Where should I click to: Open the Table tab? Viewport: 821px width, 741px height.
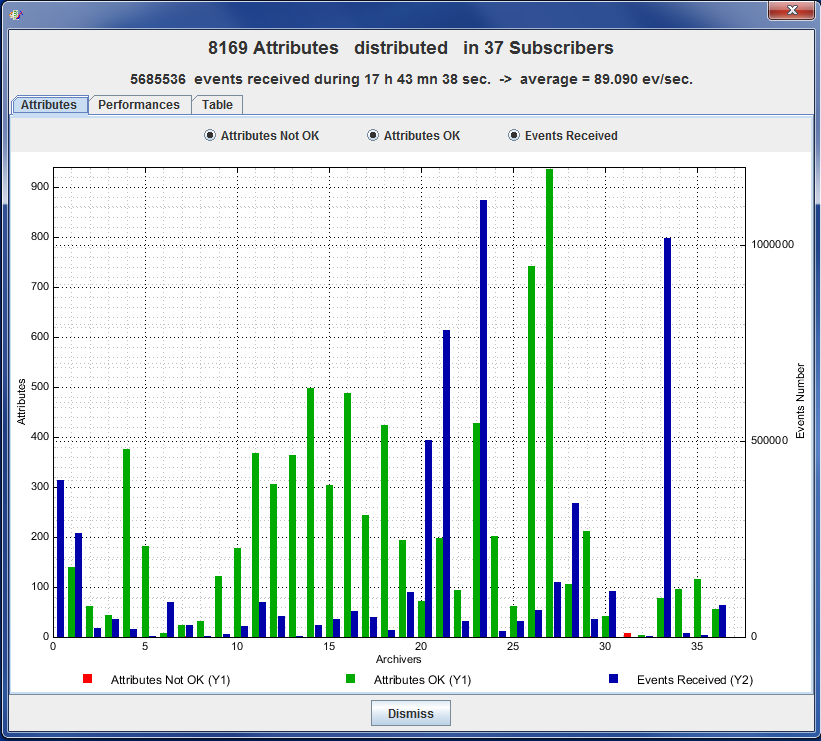coord(217,105)
